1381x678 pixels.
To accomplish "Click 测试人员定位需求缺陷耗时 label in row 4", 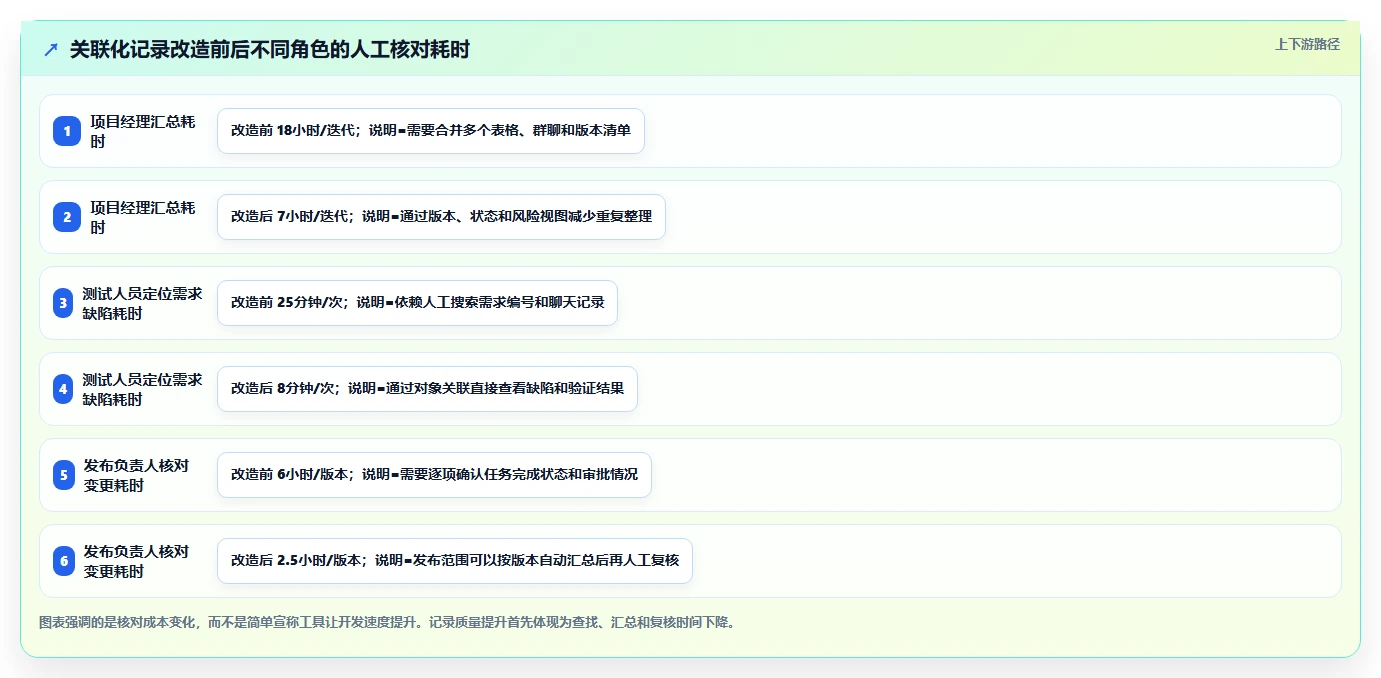I will tap(142, 389).
